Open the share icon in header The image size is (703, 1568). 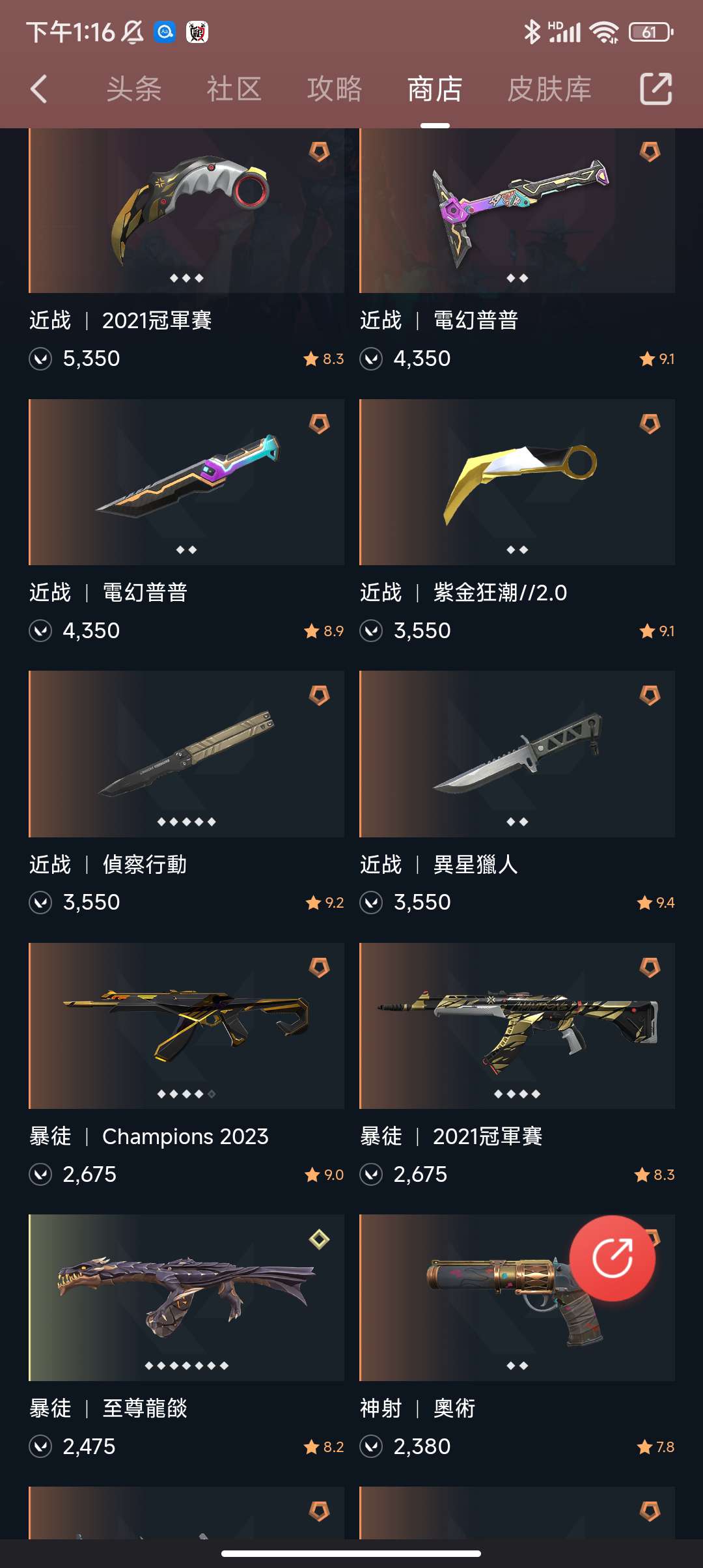656,89
